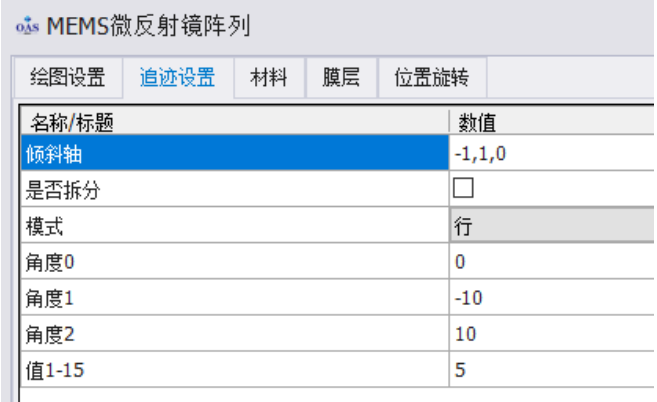This screenshot has width=657, height=402.
Task: Select the 材料 tab
Action: tap(269, 78)
